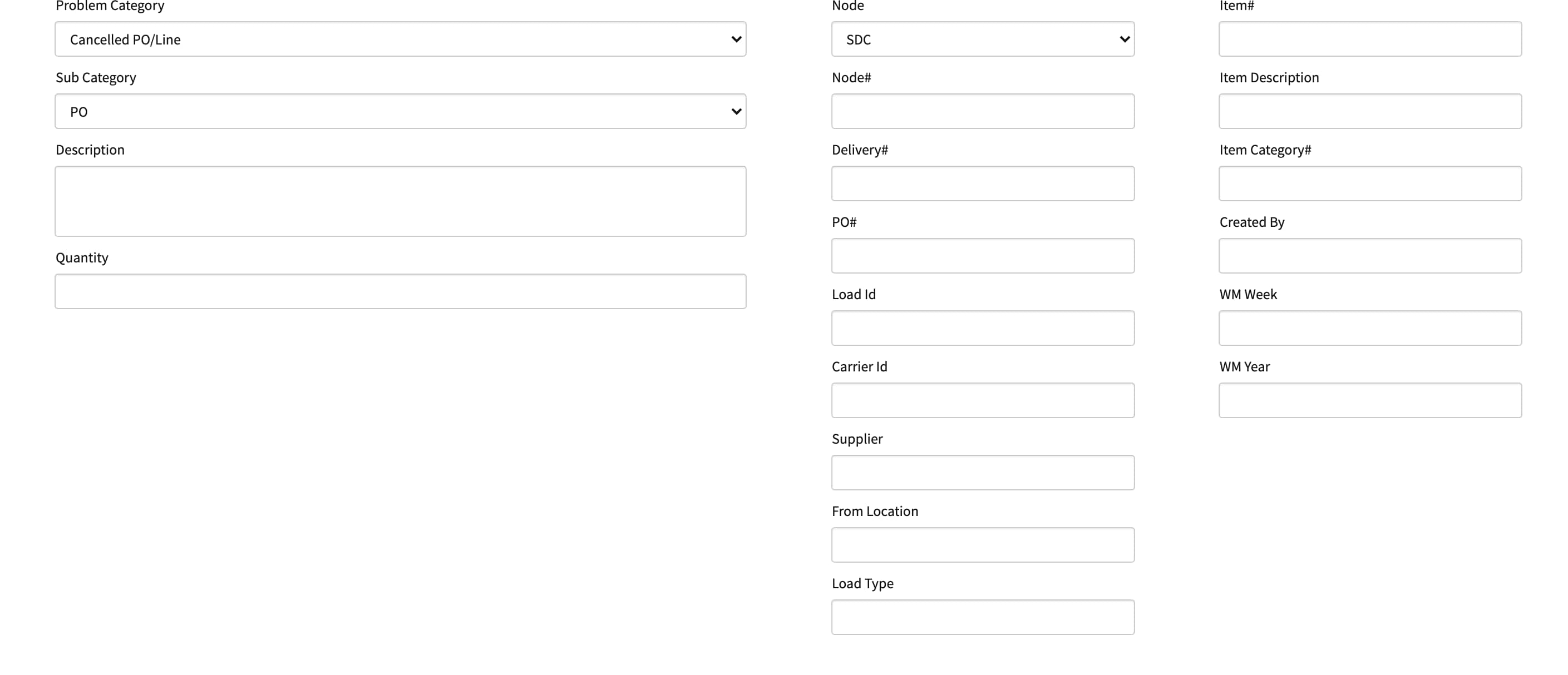Click the Node# input field
Screen dimensions: 1568x675
tap(983, 111)
